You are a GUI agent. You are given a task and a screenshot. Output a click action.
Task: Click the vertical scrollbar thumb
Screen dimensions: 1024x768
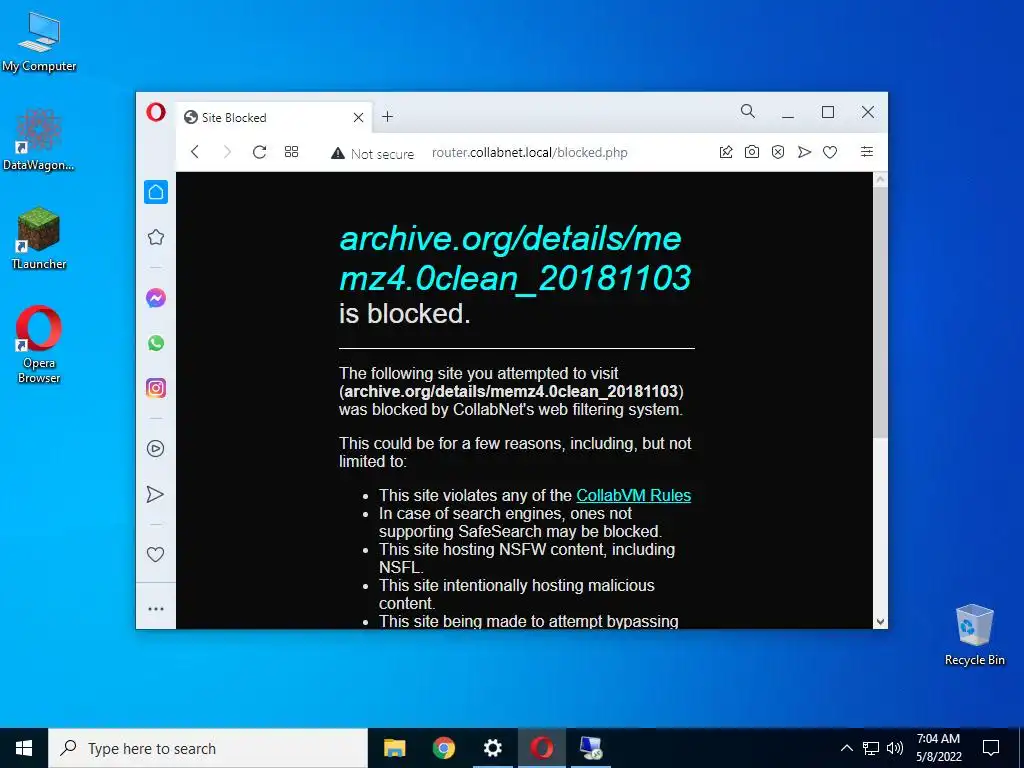click(x=880, y=312)
